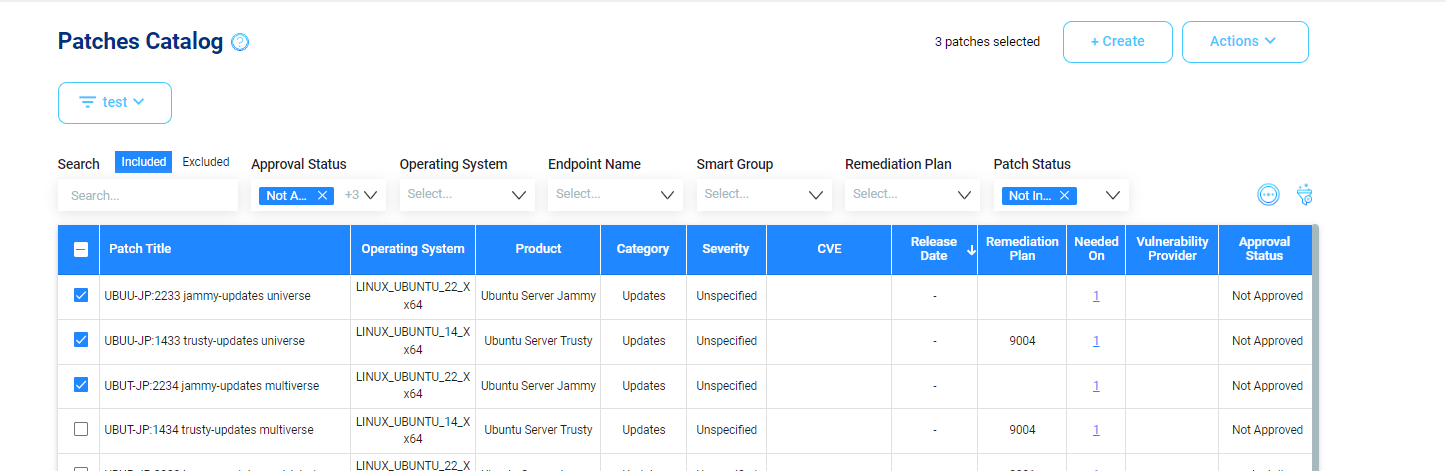Expand the Operating System filter dropdown

pos(519,195)
